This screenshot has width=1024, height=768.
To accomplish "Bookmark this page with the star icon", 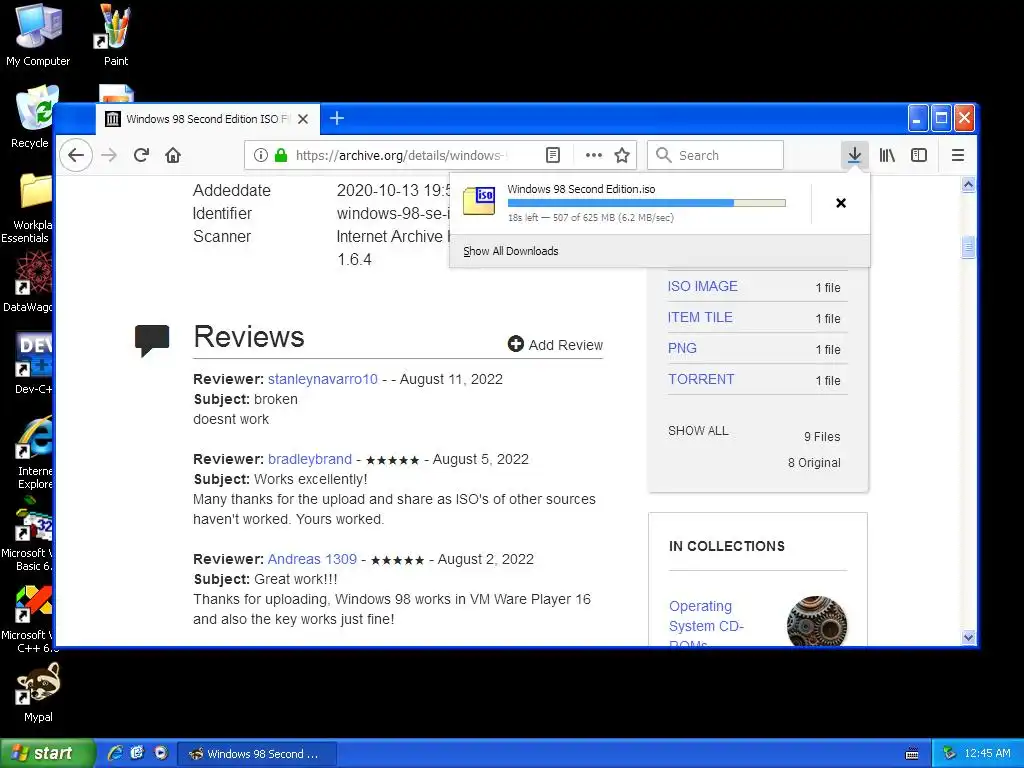I will [x=622, y=155].
